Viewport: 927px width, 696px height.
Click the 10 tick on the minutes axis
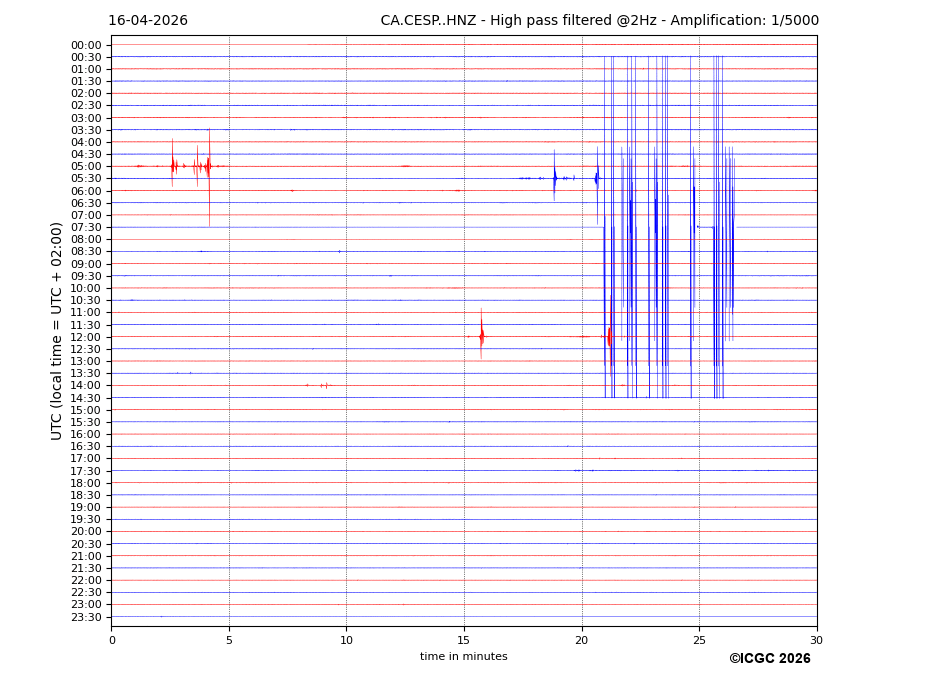pos(346,640)
